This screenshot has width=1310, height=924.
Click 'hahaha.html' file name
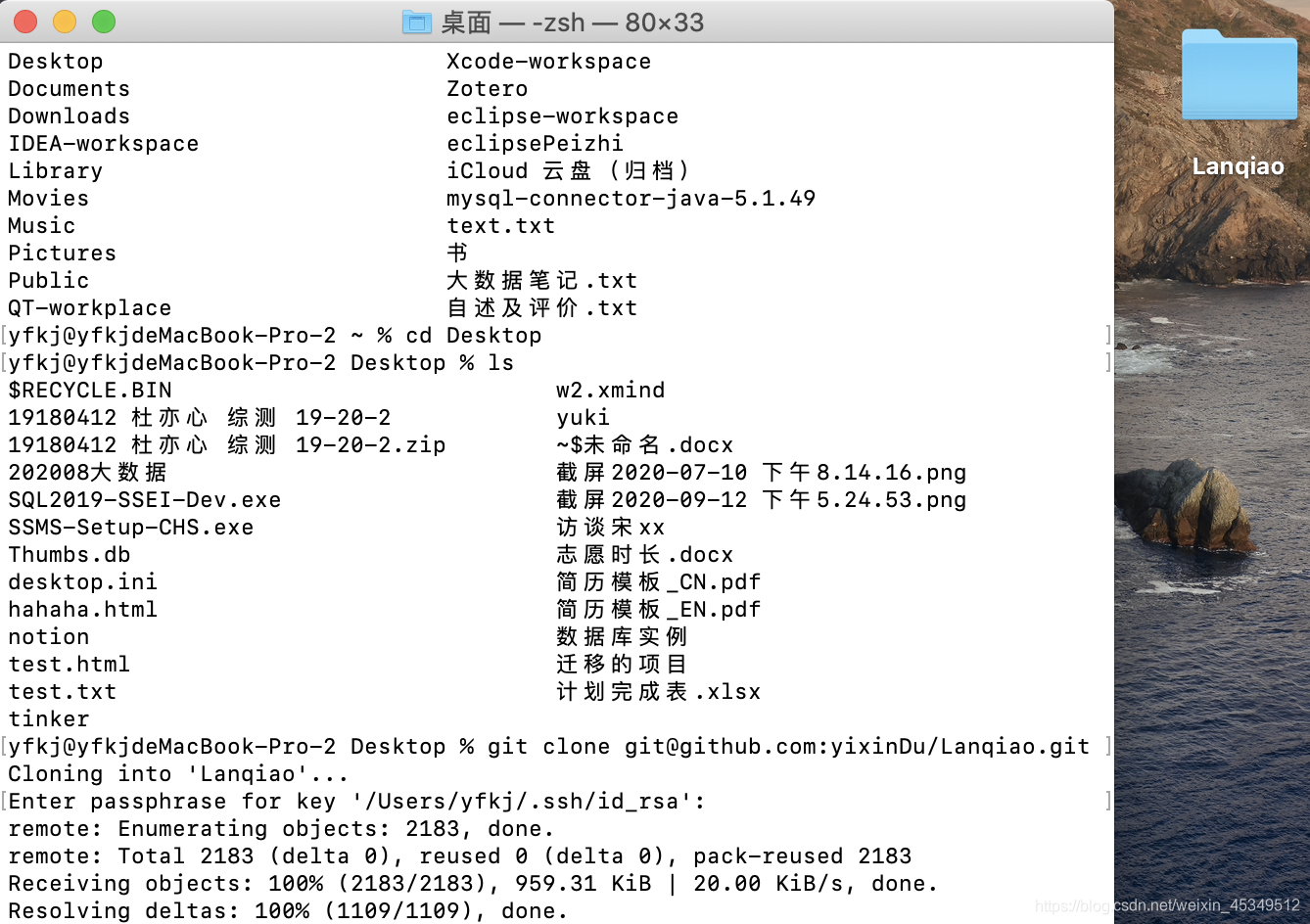pyautogui.click(x=82, y=609)
